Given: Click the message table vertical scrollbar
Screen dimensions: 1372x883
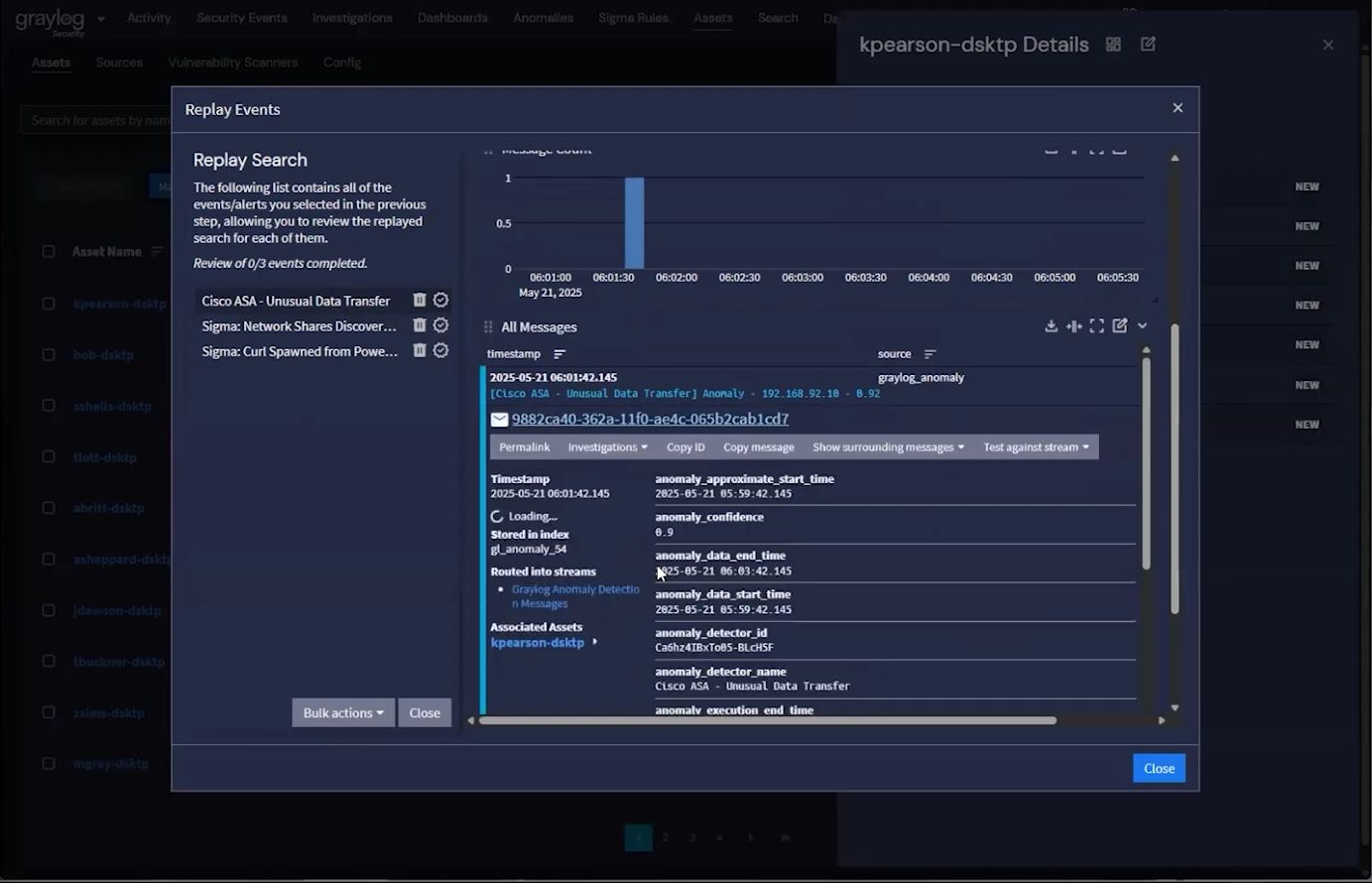Looking at the screenshot, I should (1146, 462).
